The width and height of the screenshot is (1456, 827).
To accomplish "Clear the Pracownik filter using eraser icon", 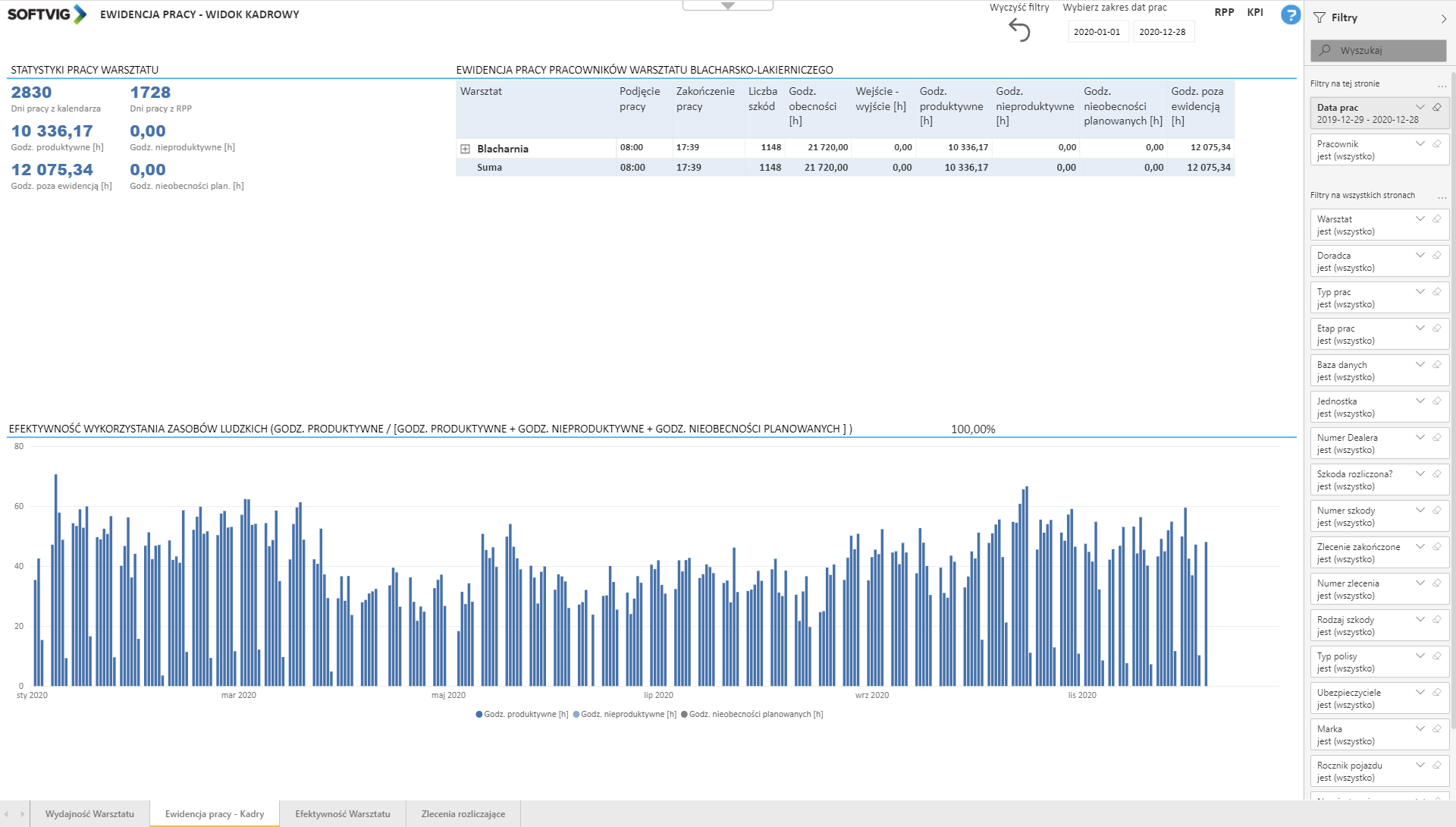I will tap(1436, 143).
